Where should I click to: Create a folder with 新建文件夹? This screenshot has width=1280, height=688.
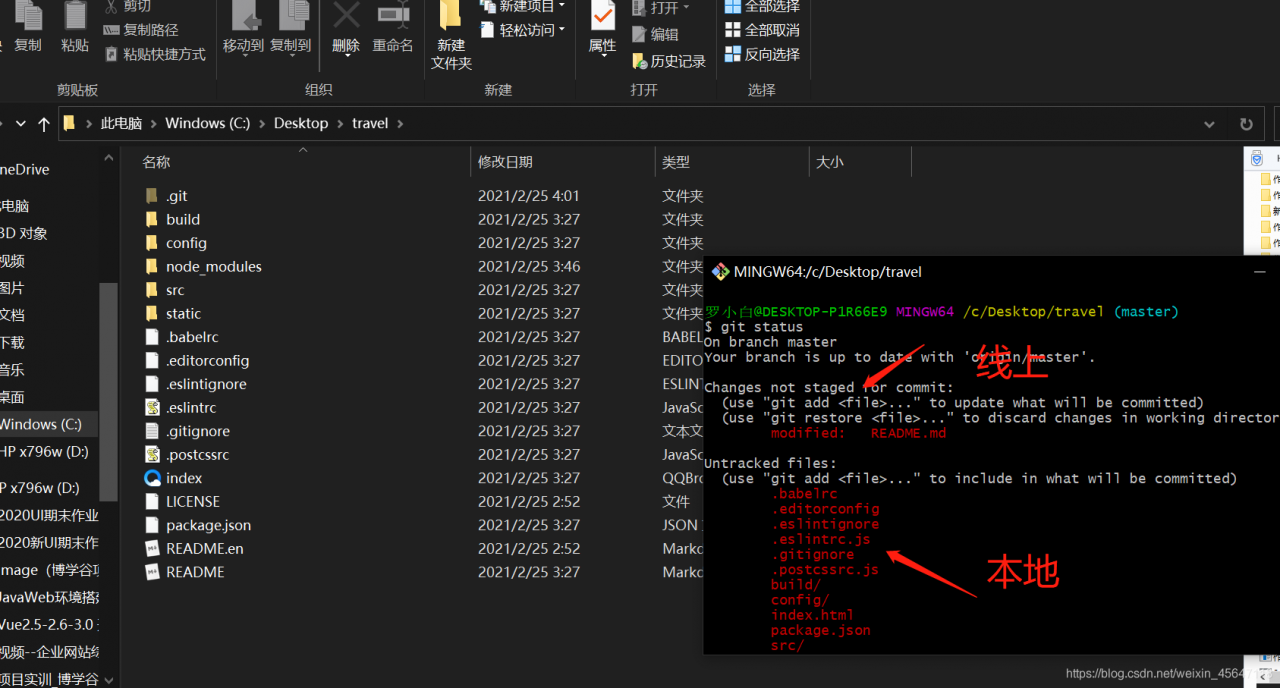[x=451, y=35]
